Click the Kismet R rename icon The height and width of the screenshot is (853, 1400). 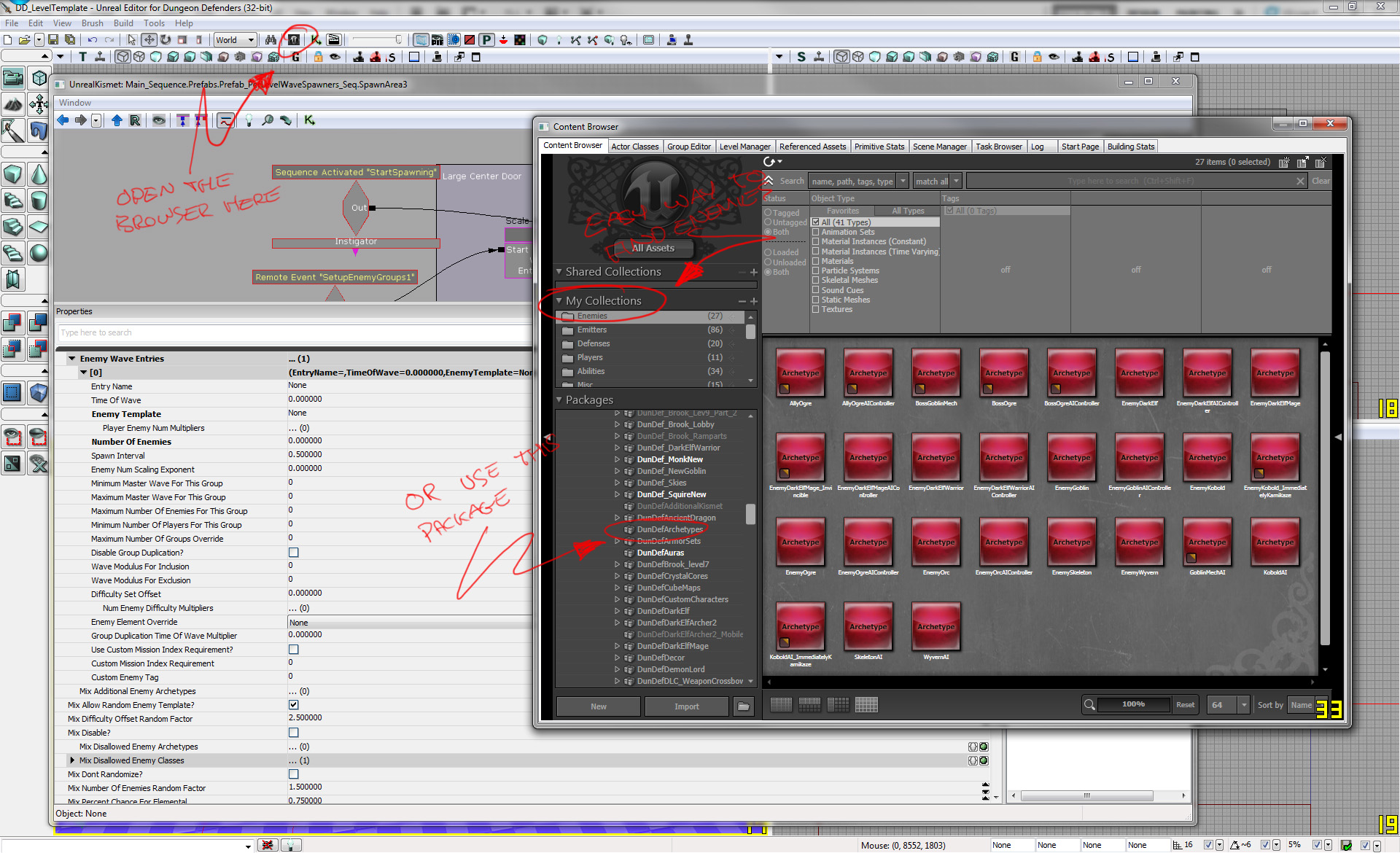click(135, 120)
